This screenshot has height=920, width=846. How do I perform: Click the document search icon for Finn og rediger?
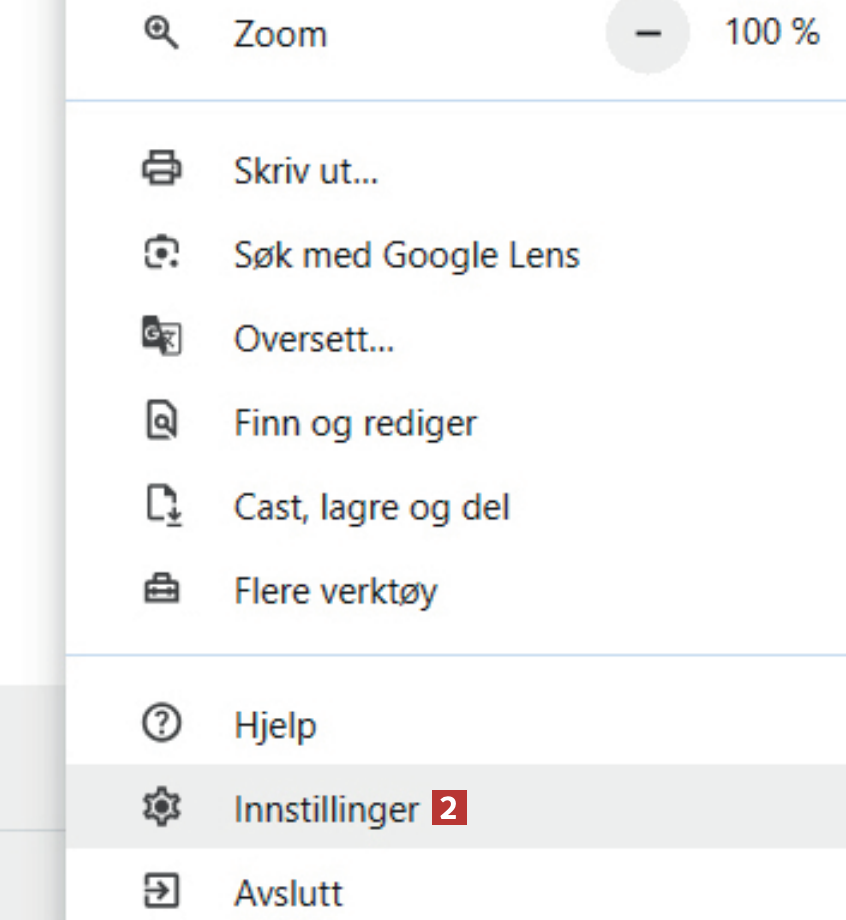[x=160, y=422]
